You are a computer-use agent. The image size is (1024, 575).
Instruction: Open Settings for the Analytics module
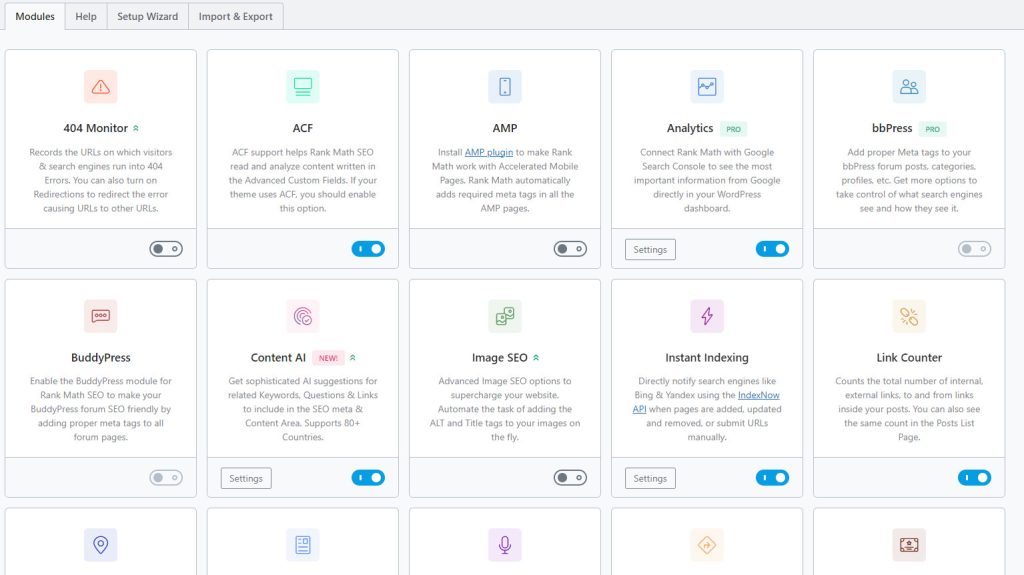pos(650,250)
